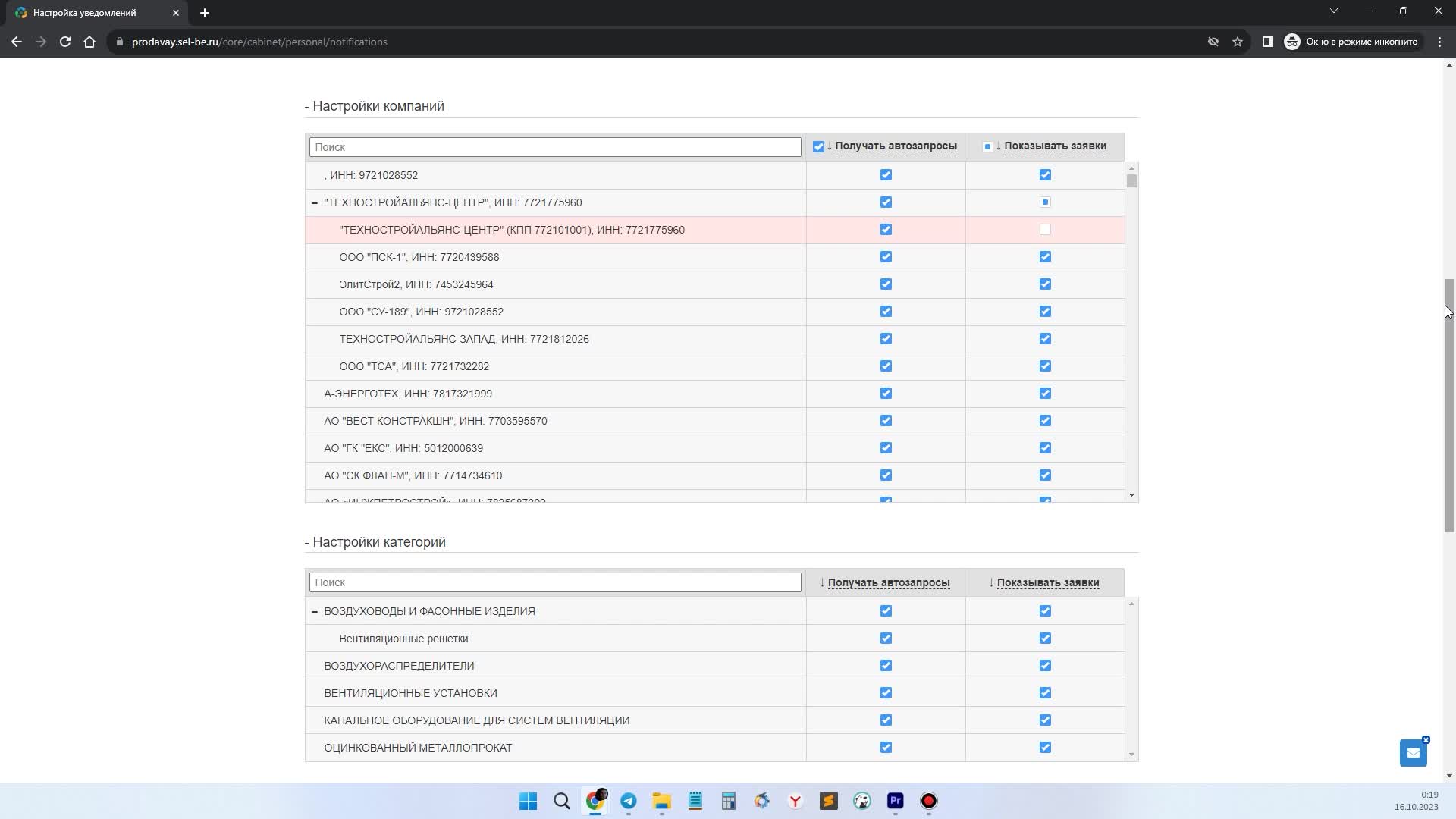Uncheck Показывать заявки for ЭлитСтрой2
The height and width of the screenshot is (819, 1456).
tap(1045, 284)
